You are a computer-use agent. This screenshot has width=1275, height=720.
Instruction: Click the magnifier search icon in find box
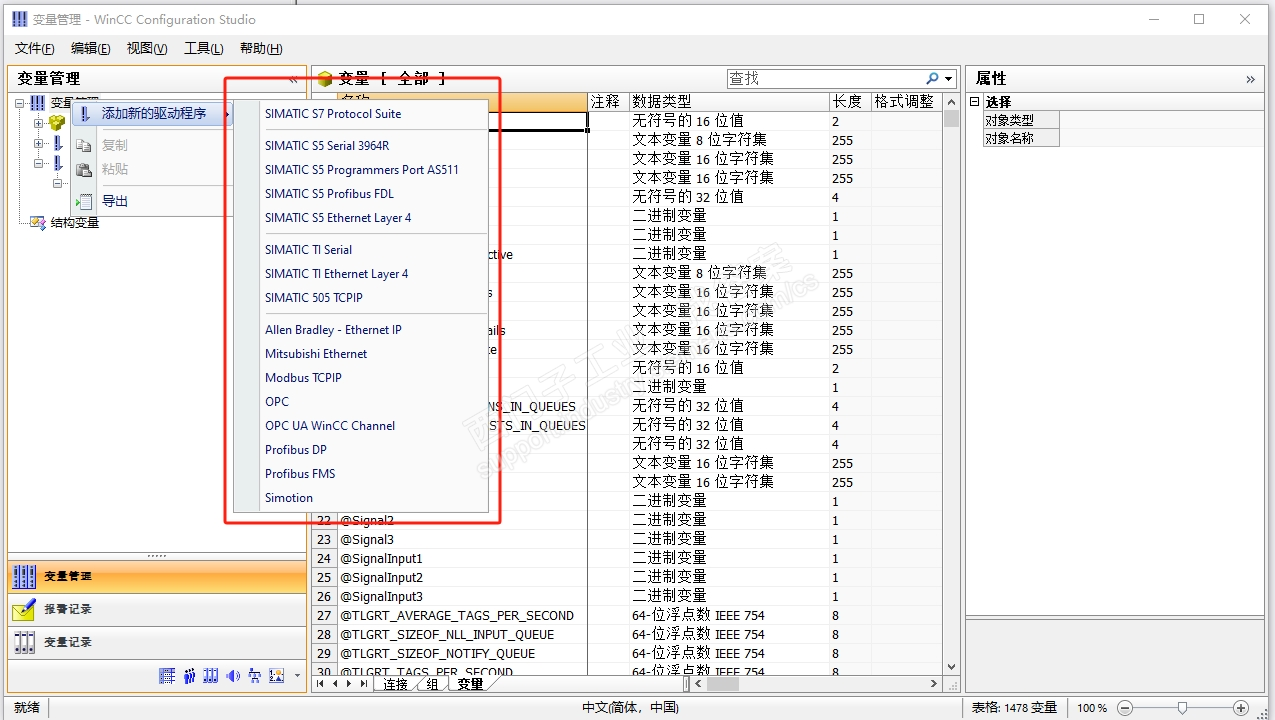(932, 78)
